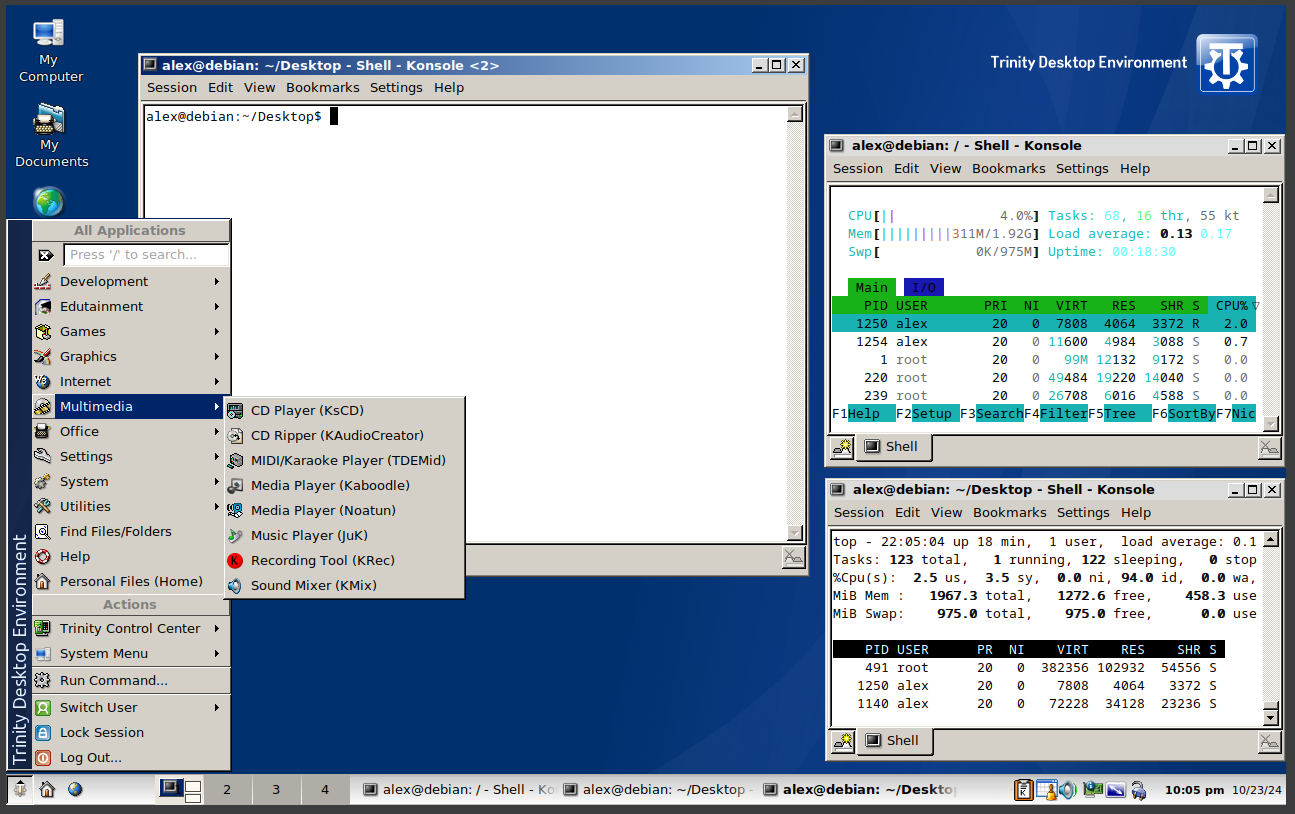Expand the Development submenu
This screenshot has width=1295, height=814.
(104, 281)
